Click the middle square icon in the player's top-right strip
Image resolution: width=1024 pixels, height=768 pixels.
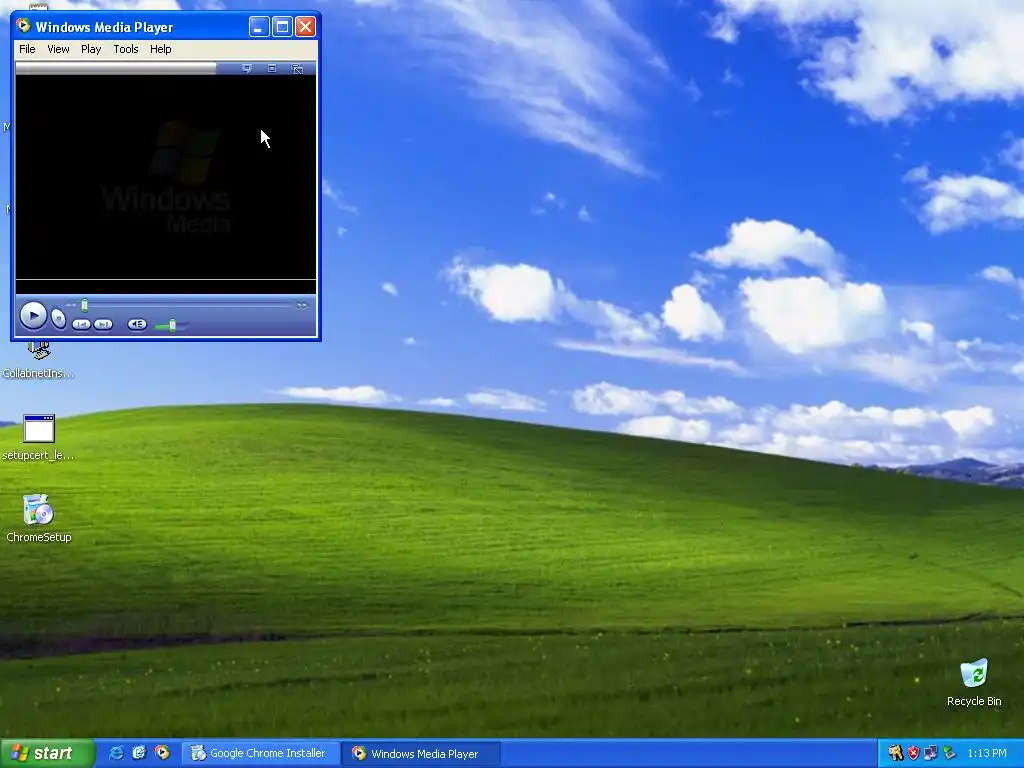pos(272,69)
